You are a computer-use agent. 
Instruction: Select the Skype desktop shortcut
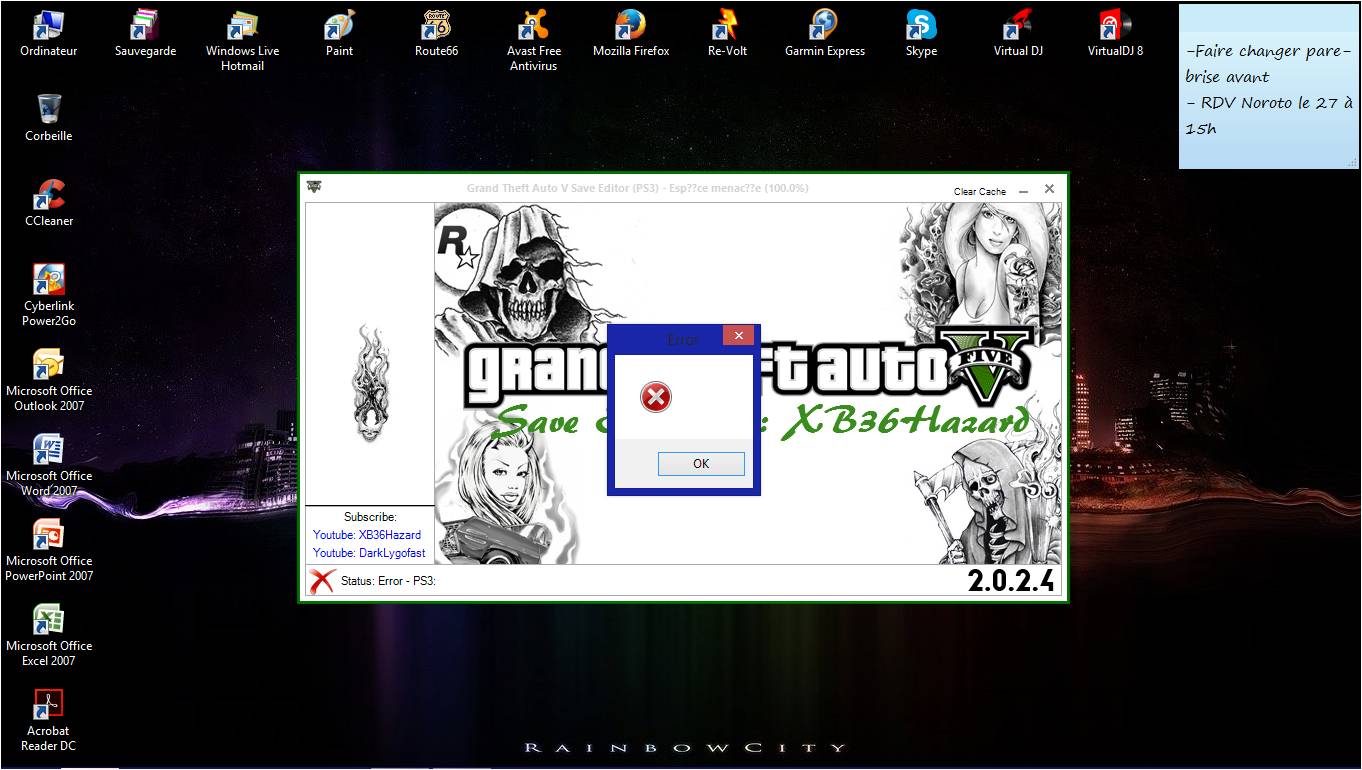[921, 33]
